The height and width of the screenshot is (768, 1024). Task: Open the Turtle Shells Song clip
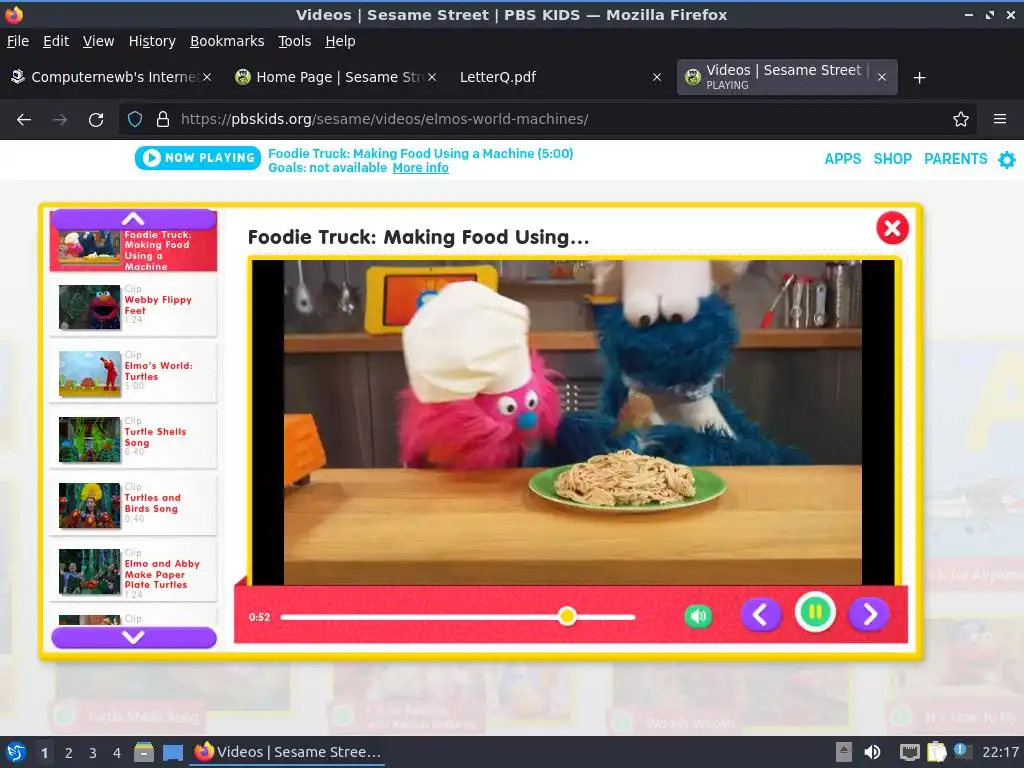pos(133,438)
